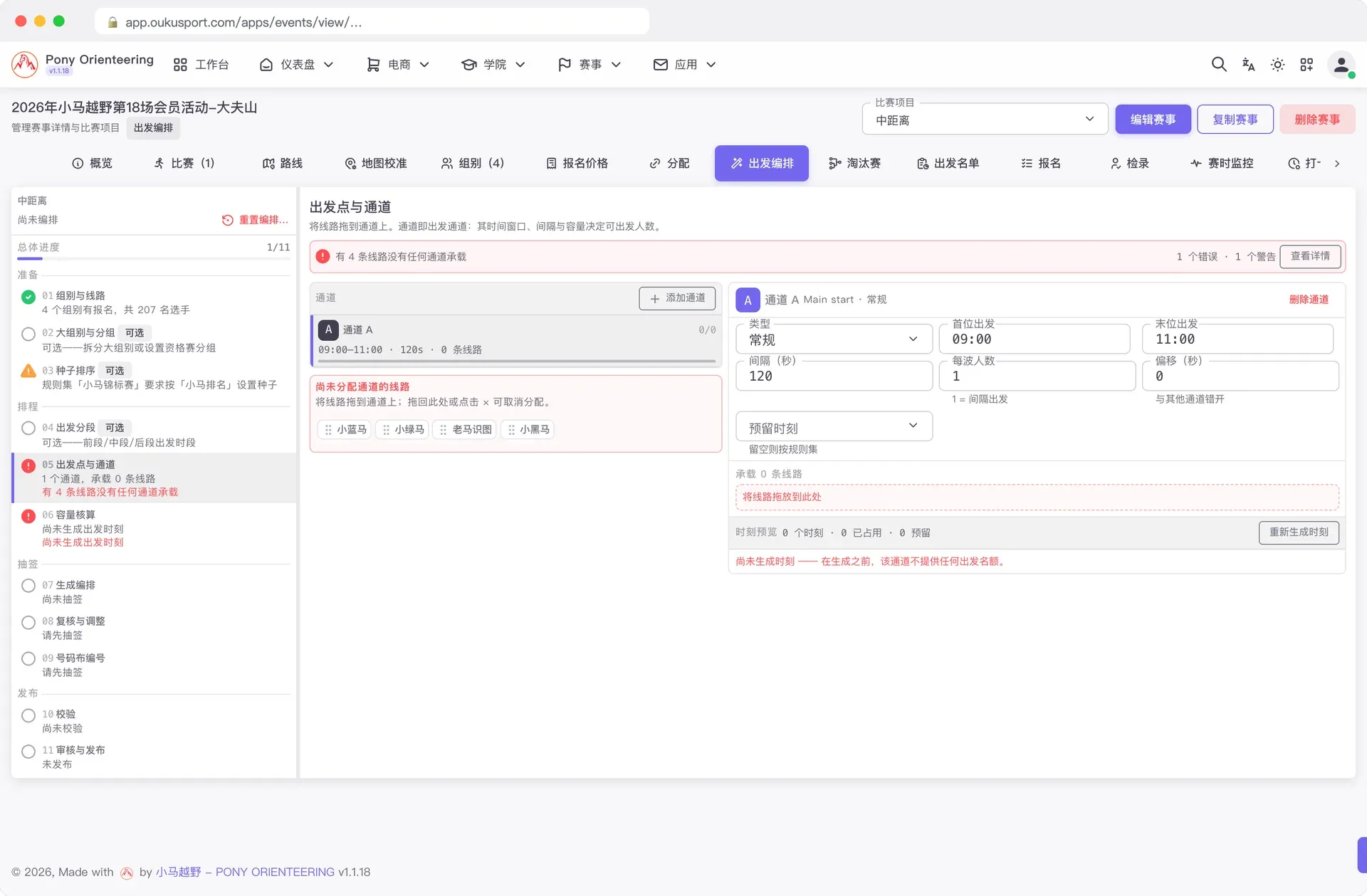Click the warning triangle beside 03 种子排序
Viewport: 1367px width, 896px height.
(28, 371)
